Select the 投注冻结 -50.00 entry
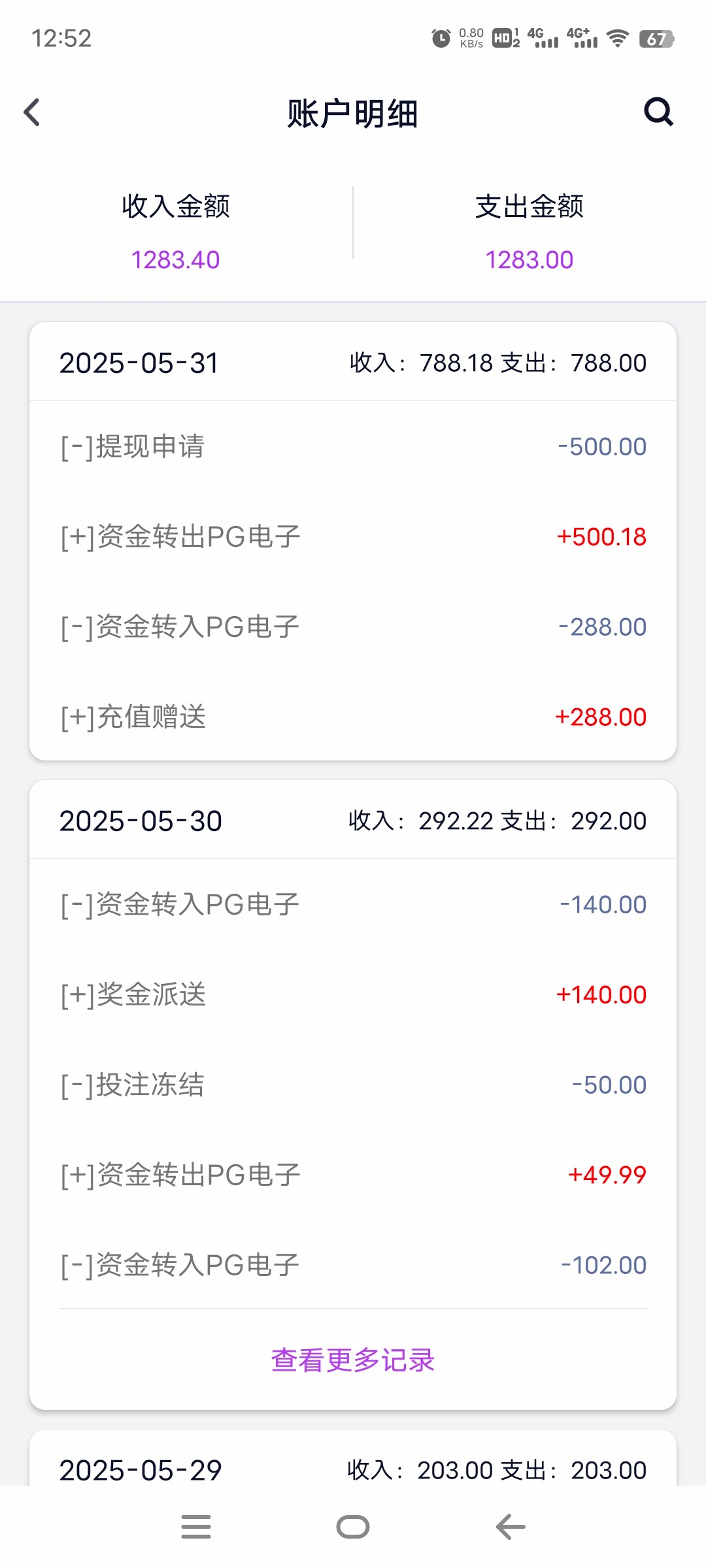The image size is (706, 1568). (x=353, y=1085)
